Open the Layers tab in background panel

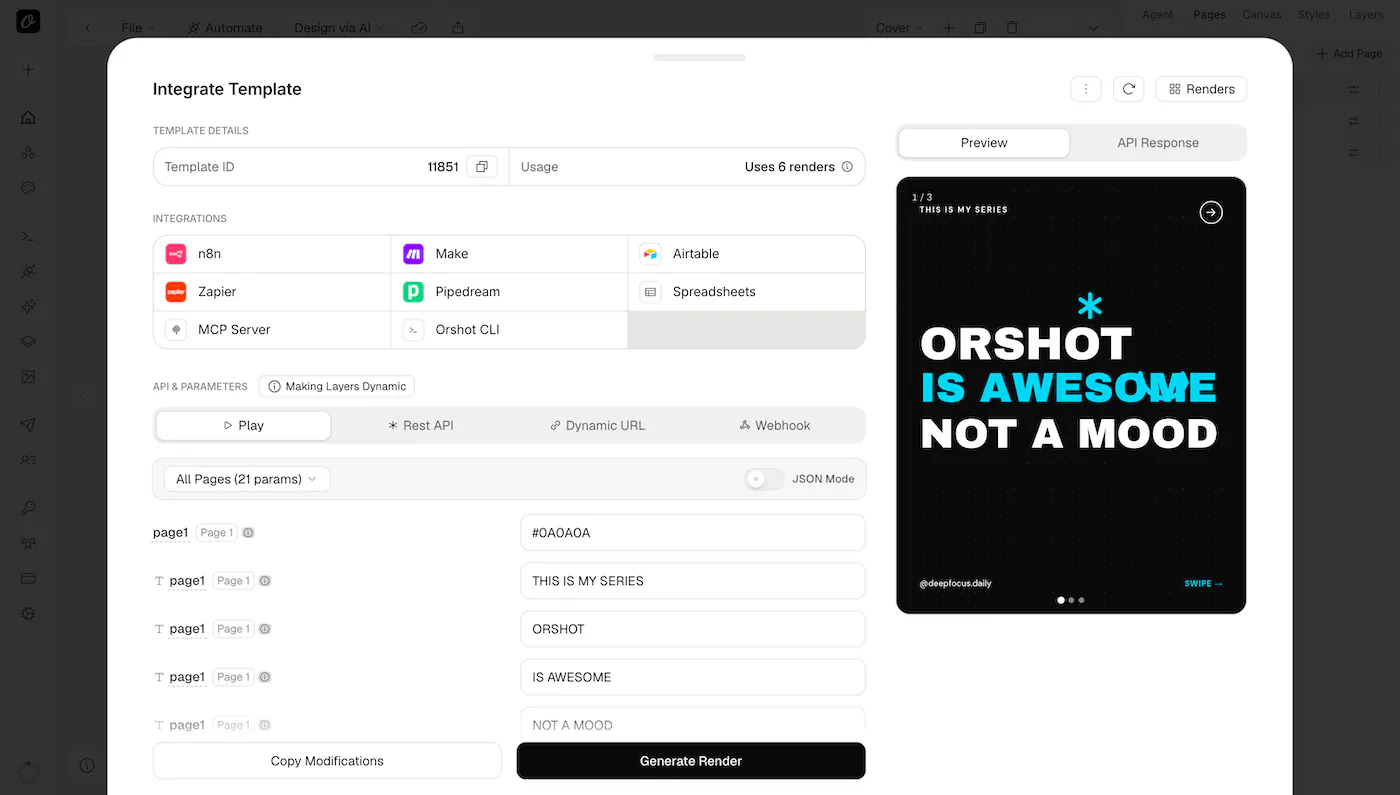[x=1366, y=15]
